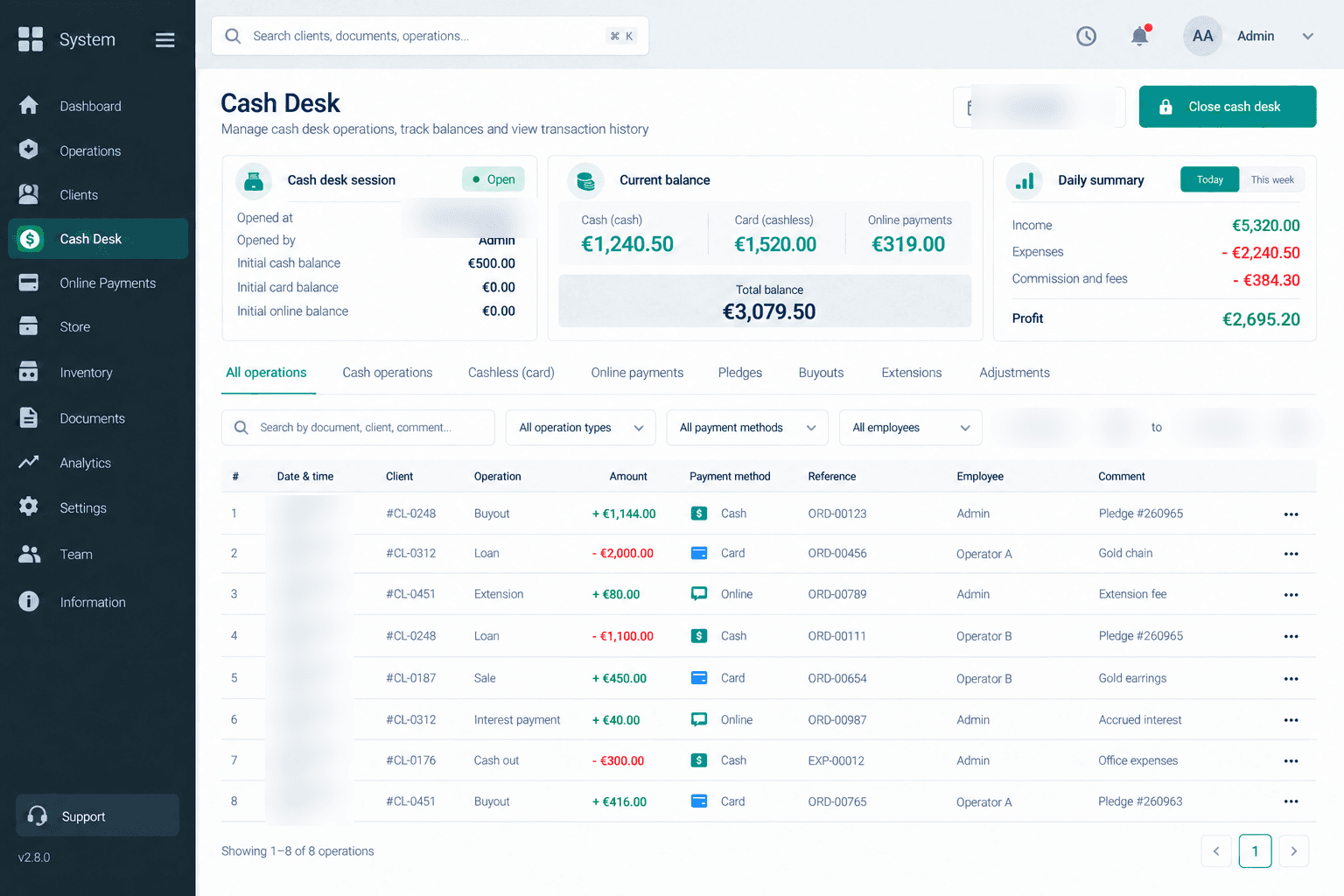Open the Buyouts tab
Screen dimensions: 1344x896
pyautogui.click(x=821, y=373)
